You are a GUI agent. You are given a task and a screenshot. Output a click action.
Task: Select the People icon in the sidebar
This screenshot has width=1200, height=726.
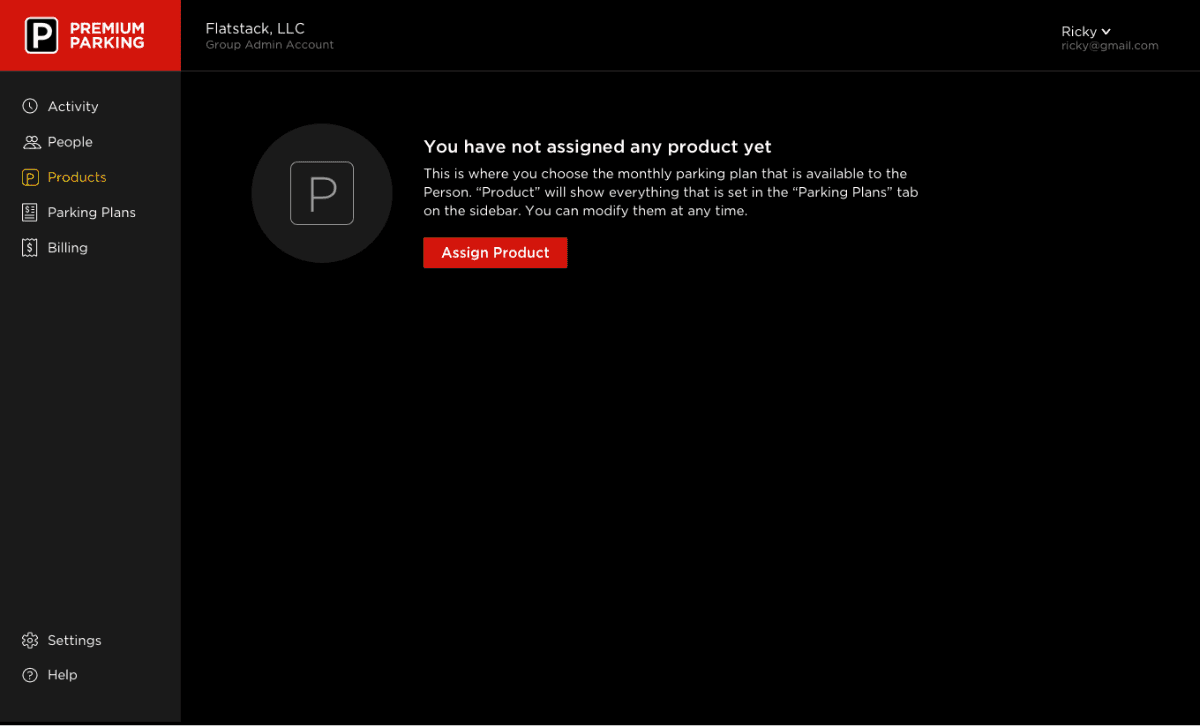[x=30, y=141]
